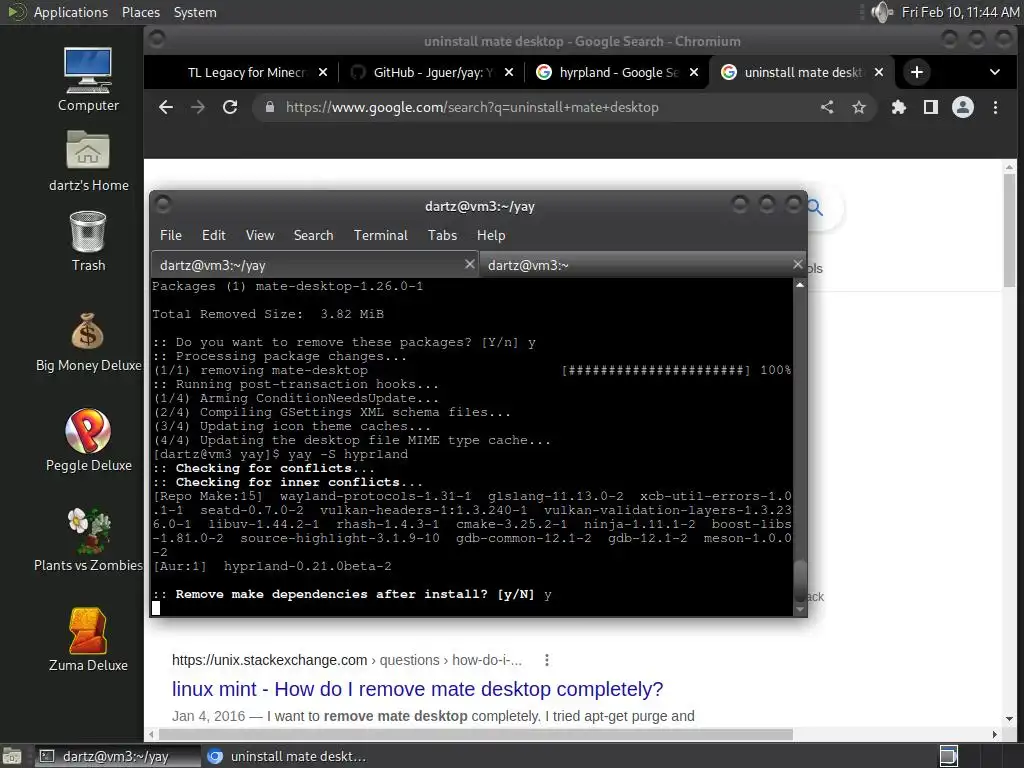Open terminal File menu
This screenshot has height=768, width=1024.
pos(170,235)
